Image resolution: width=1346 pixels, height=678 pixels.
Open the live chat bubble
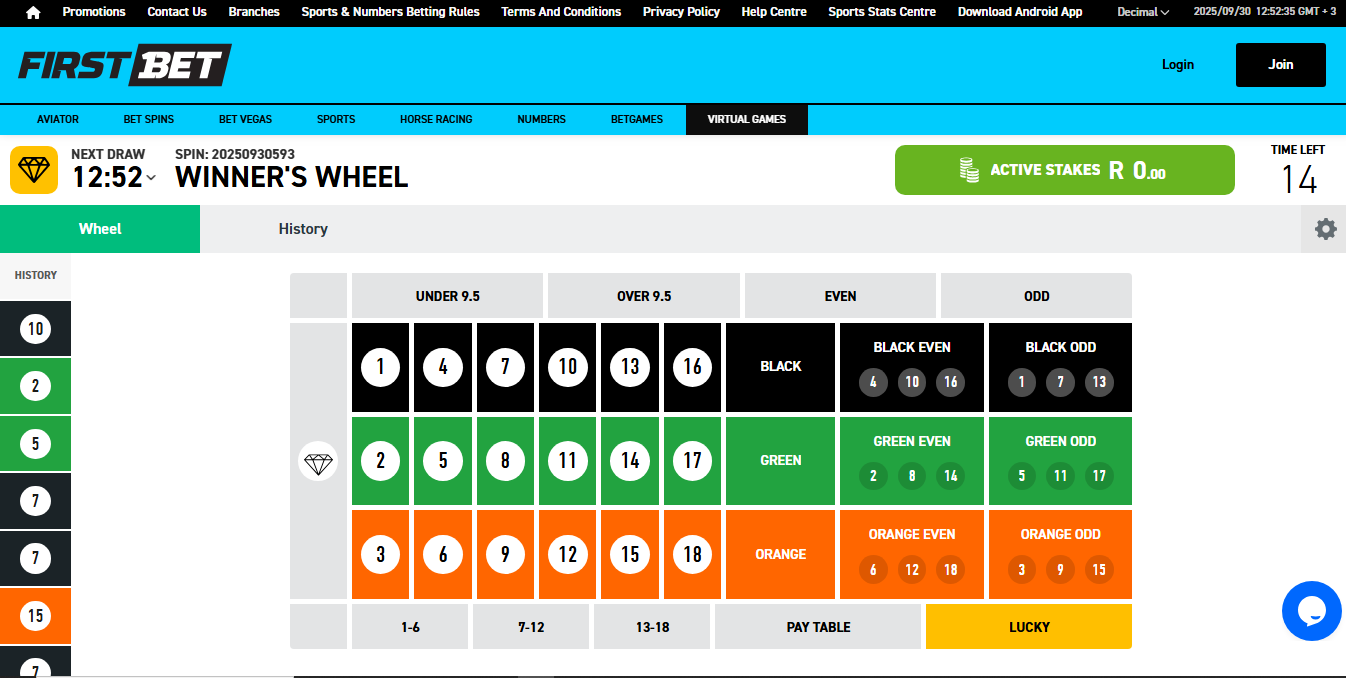tap(1312, 611)
